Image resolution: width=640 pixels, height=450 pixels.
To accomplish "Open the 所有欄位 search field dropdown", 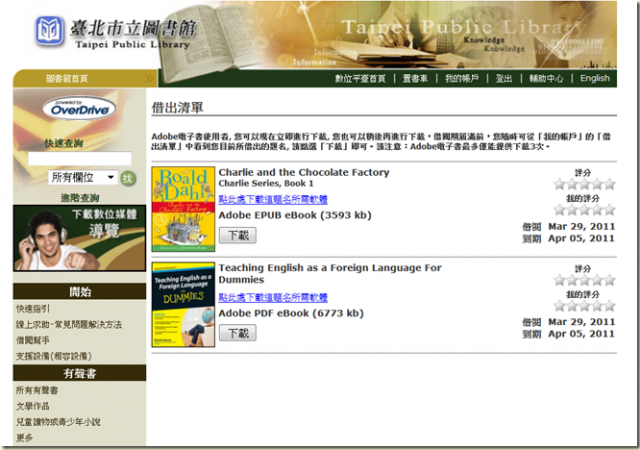I will 83,178.
